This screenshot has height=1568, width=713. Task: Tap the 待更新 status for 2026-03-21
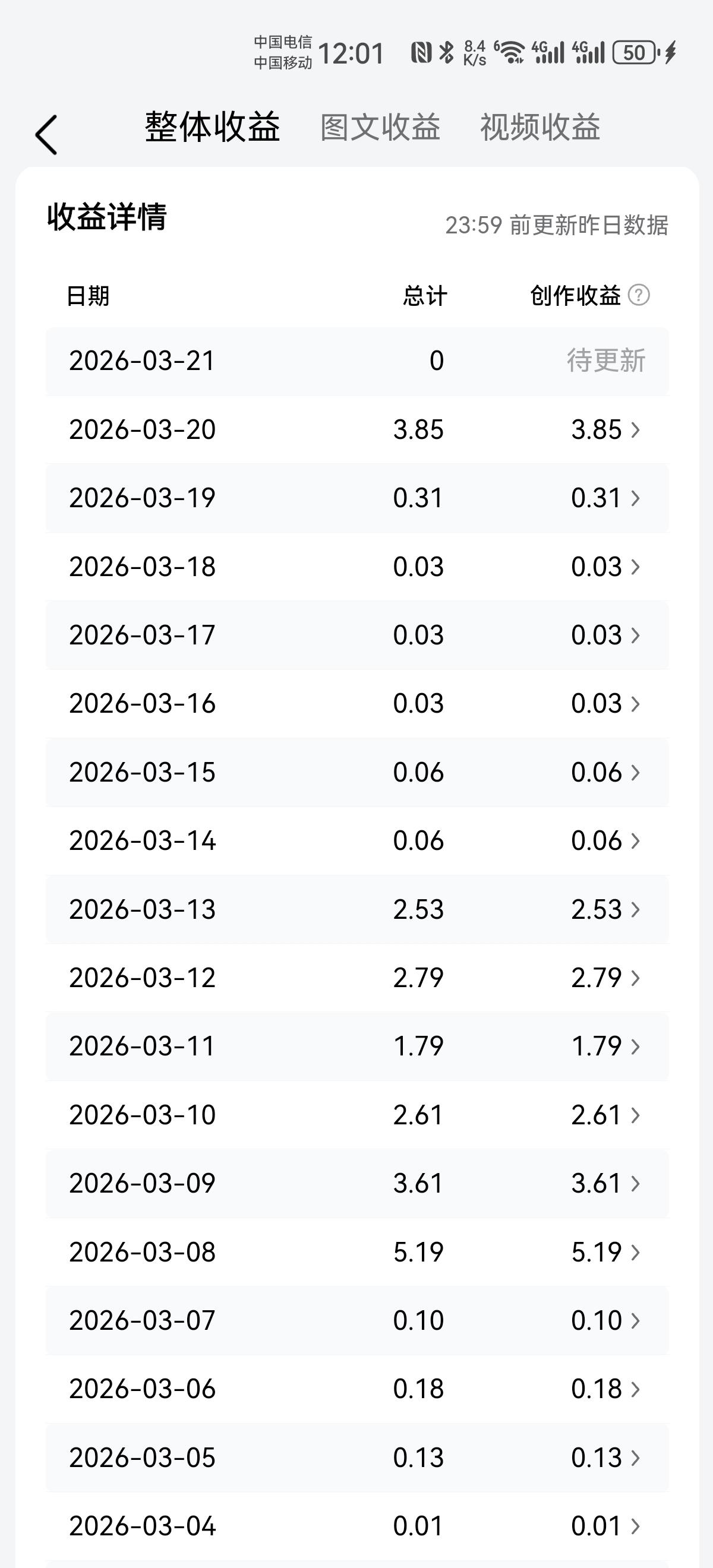pyautogui.click(x=606, y=361)
